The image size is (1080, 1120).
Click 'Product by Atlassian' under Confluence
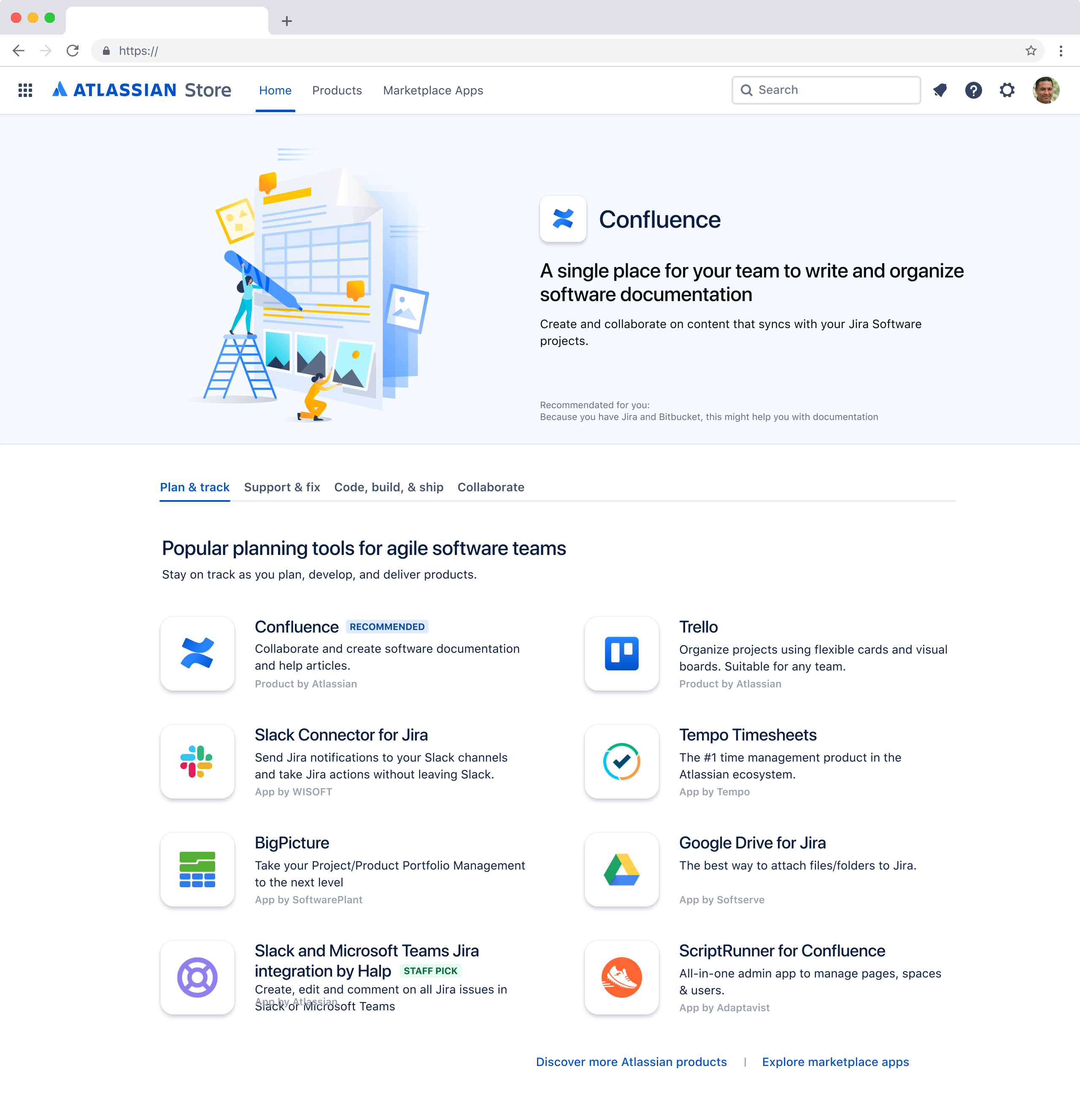(x=306, y=684)
